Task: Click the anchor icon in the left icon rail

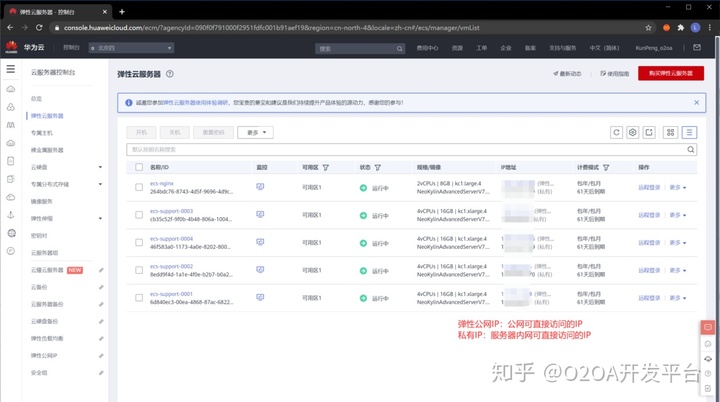Action: [x=11, y=215]
